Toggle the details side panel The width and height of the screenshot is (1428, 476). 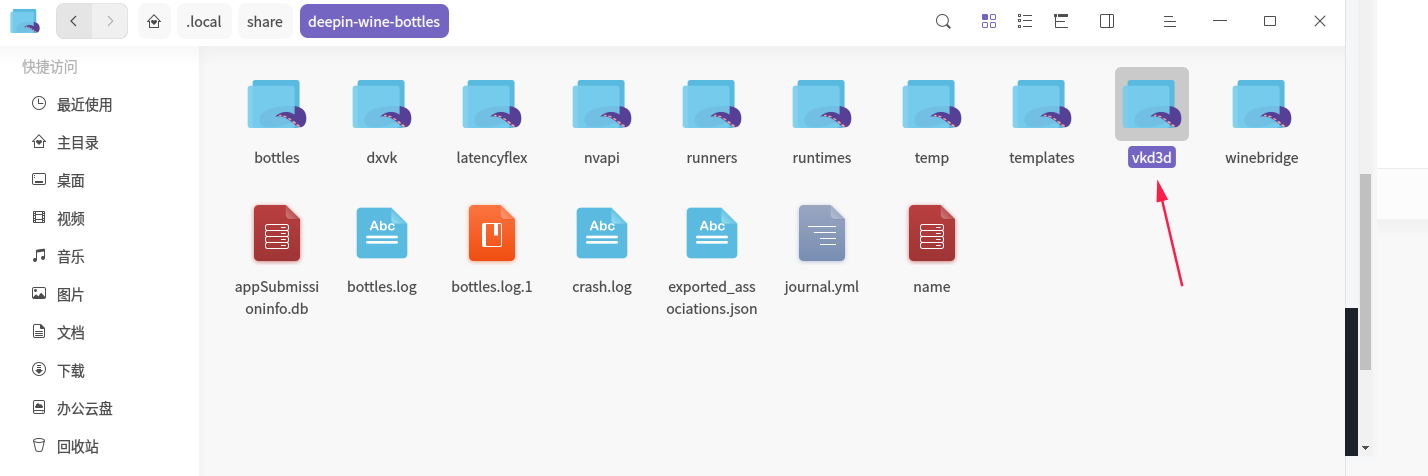(x=1107, y=21)
